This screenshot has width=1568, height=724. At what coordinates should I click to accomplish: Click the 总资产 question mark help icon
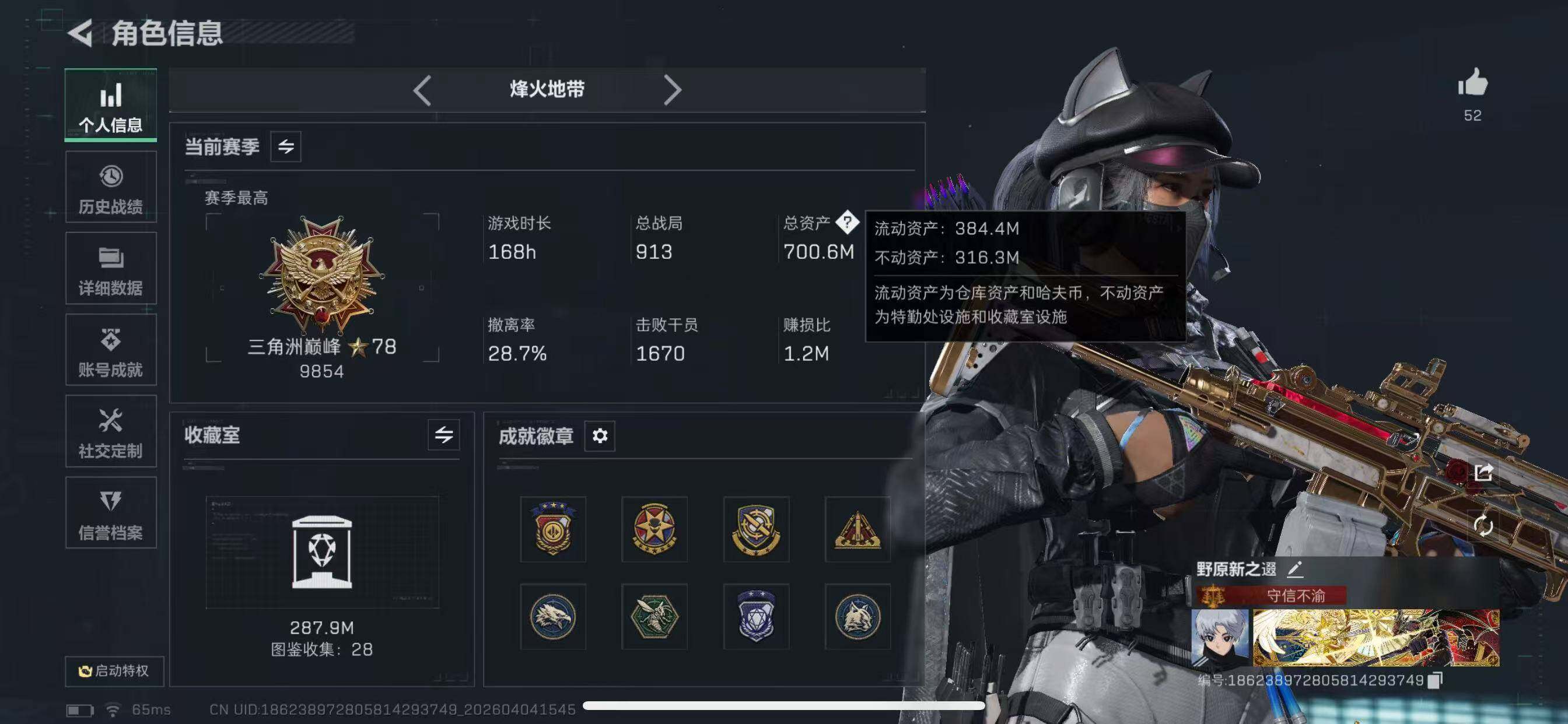point(846,223)
